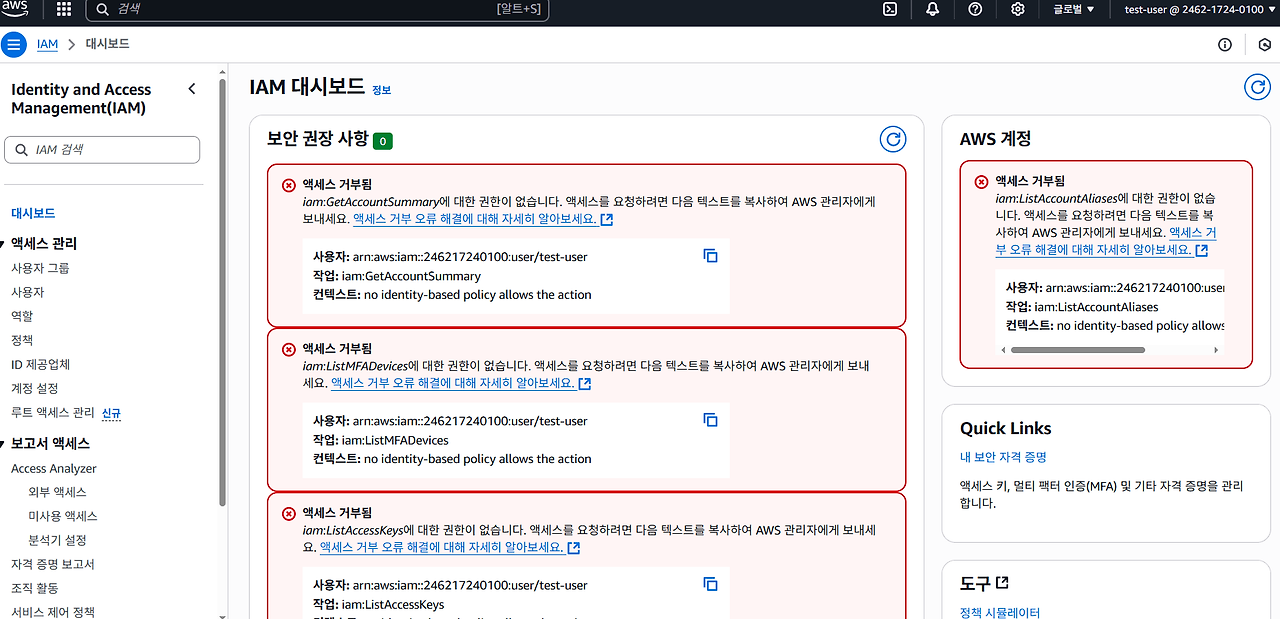Click the GetAccountSummary red error icon

coord(289,185)
